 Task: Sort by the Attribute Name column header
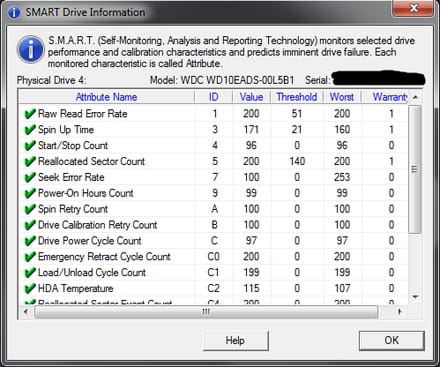(107, 97)
